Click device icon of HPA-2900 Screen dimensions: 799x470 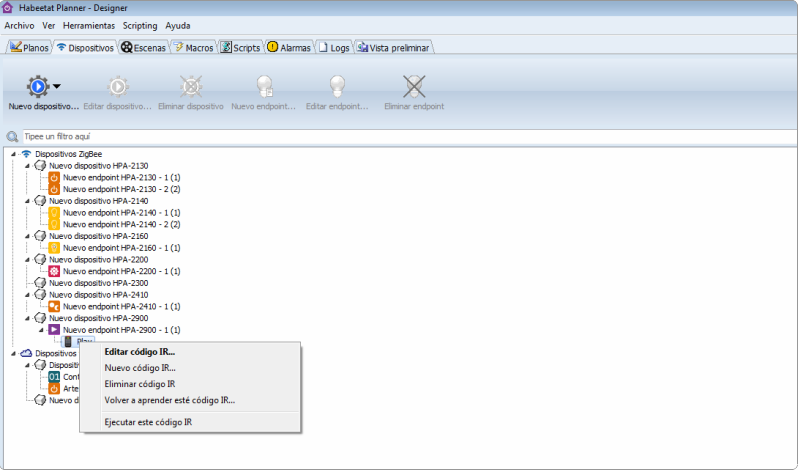click(x=40, y=318)
